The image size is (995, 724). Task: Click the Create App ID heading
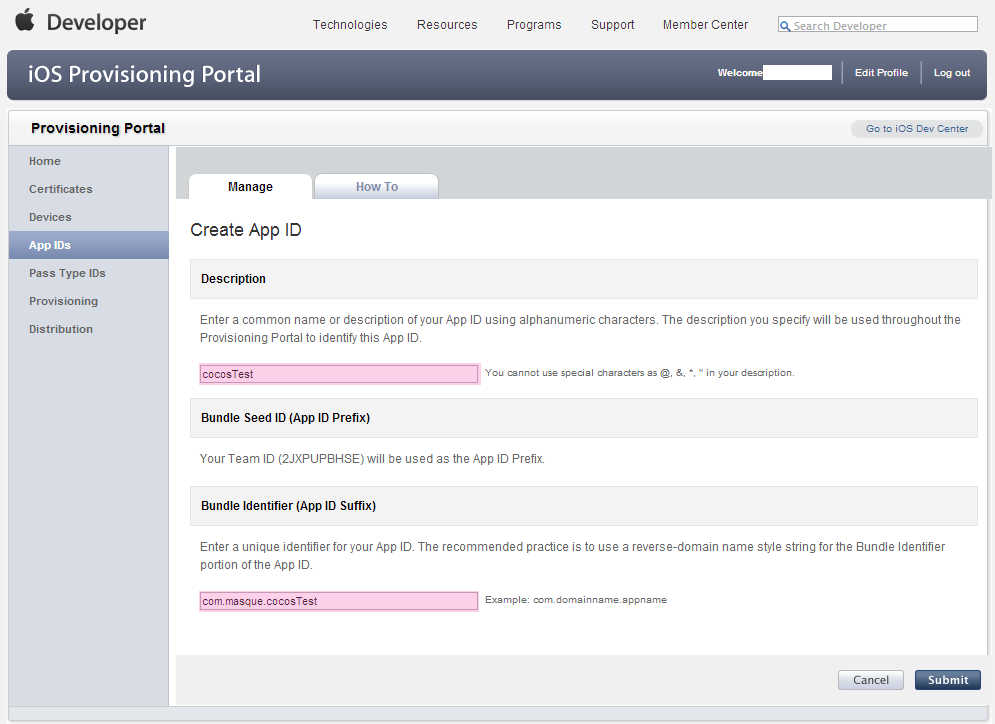pyautogui.click(x=246, y=230)
